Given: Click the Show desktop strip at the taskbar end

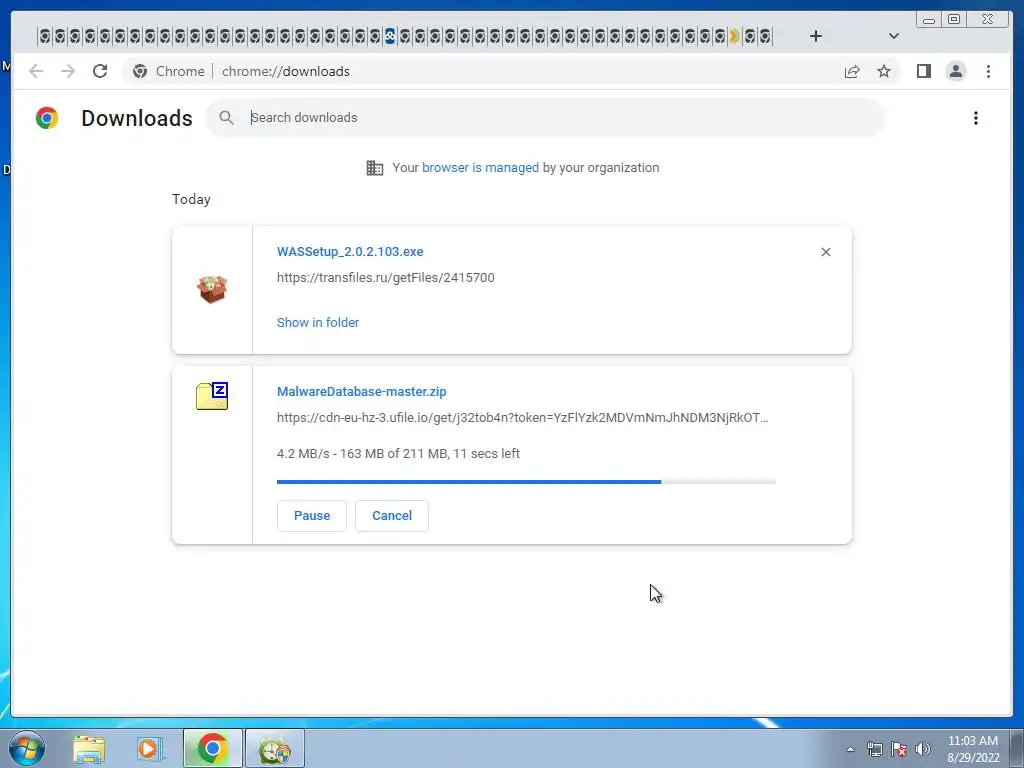Looking at the screenshot, I should pos(1017,748).
